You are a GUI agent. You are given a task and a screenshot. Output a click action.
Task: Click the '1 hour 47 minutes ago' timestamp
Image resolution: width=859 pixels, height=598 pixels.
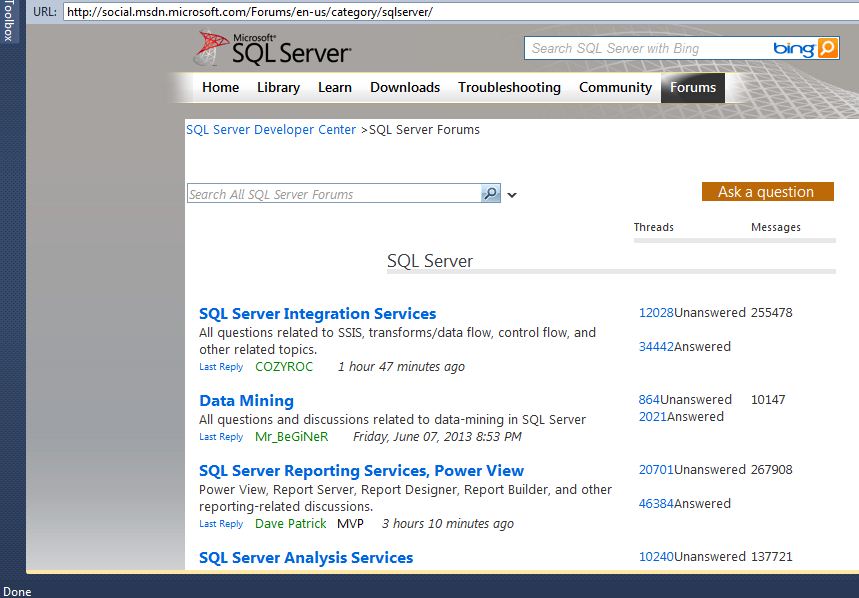401,367
